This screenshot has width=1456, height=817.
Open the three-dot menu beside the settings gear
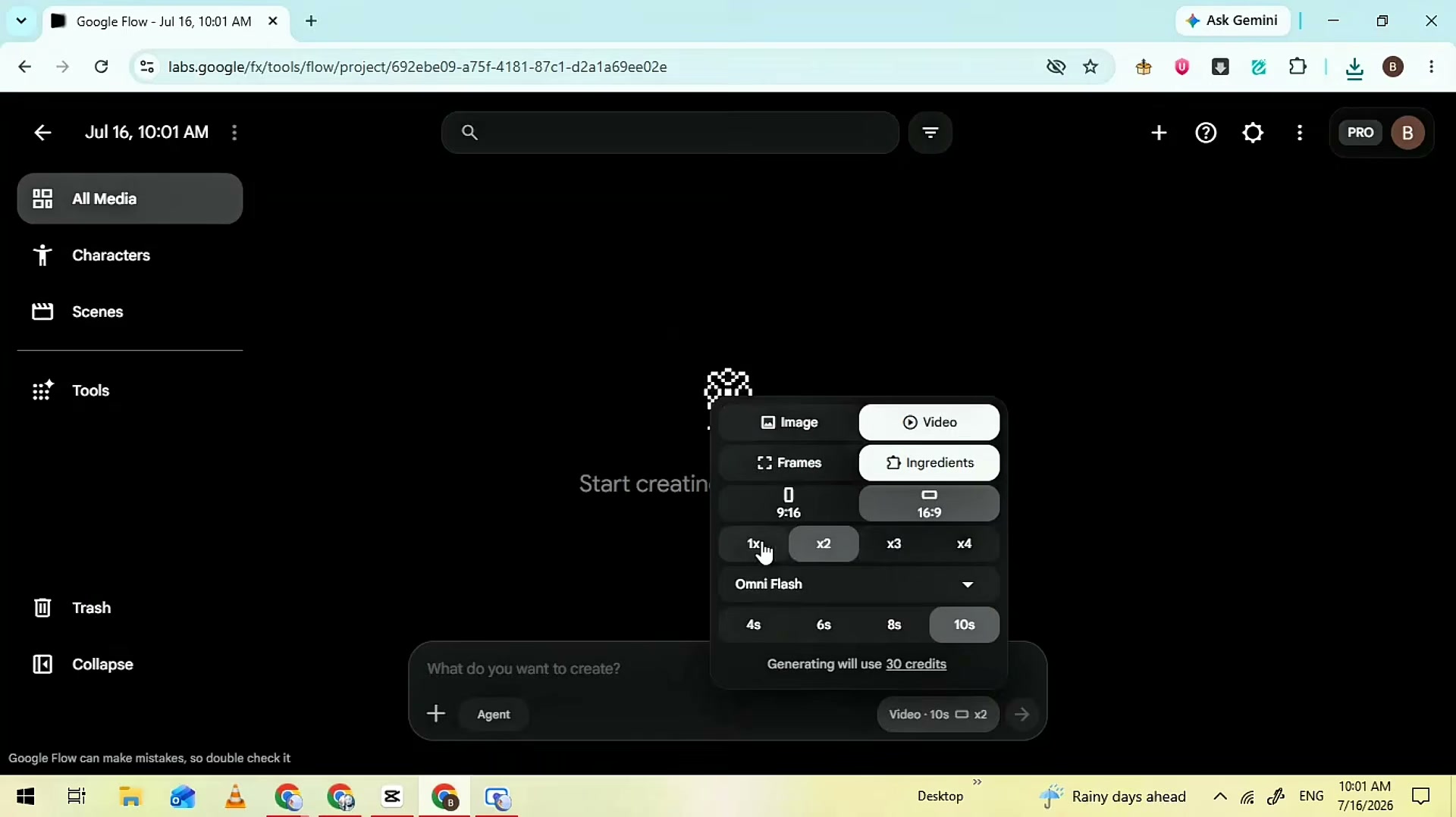coord(1300,133)
